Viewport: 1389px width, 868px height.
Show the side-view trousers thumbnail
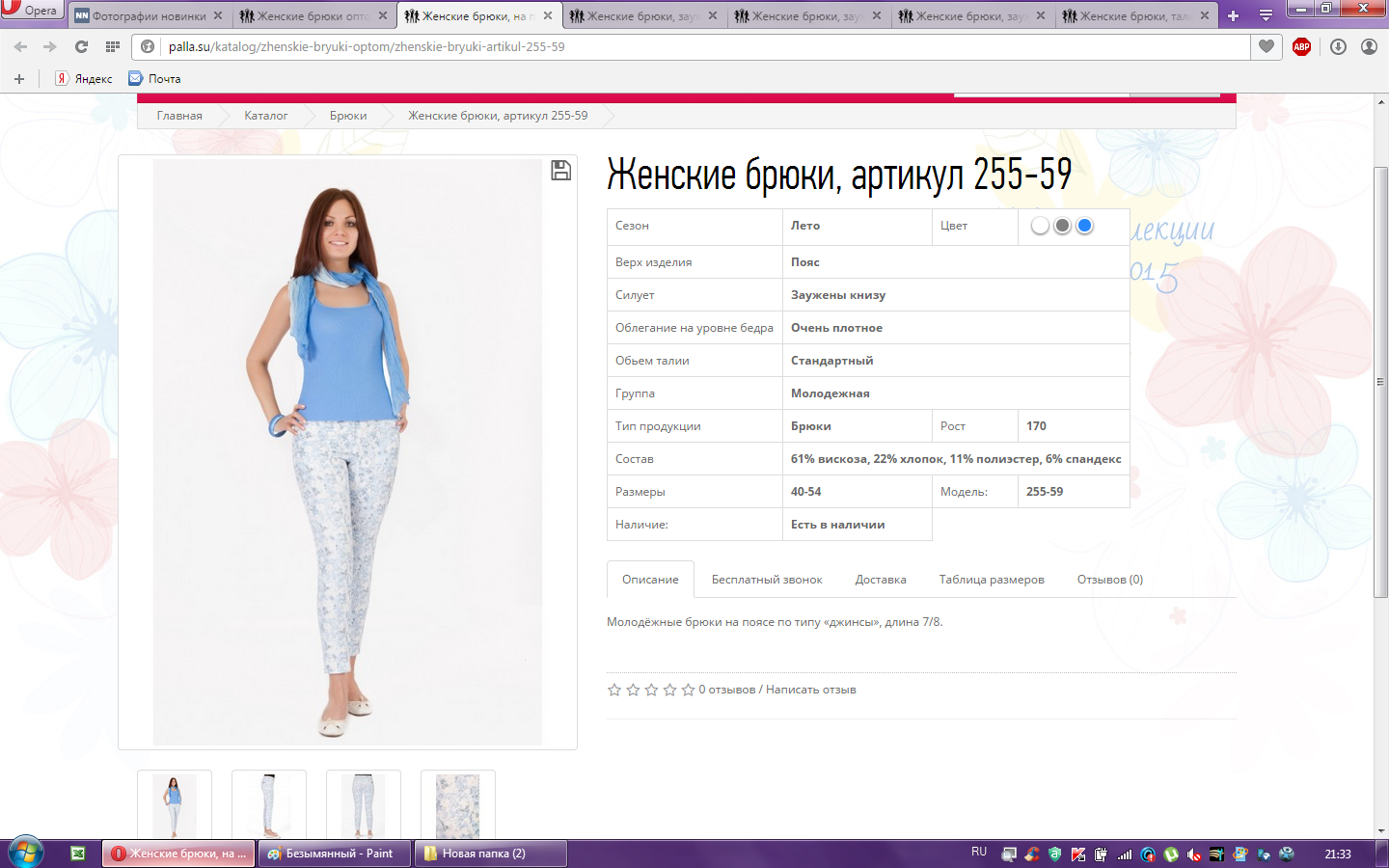tap(269, 806)
